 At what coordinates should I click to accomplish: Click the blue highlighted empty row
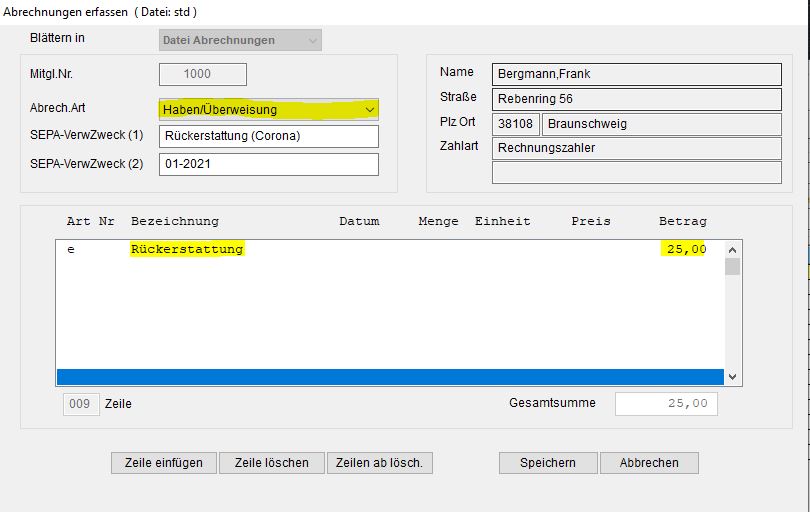click(x=390, y=376)
